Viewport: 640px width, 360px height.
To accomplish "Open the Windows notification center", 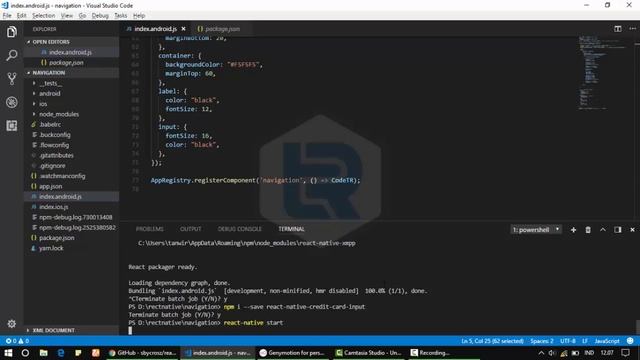I will point(626,353).
